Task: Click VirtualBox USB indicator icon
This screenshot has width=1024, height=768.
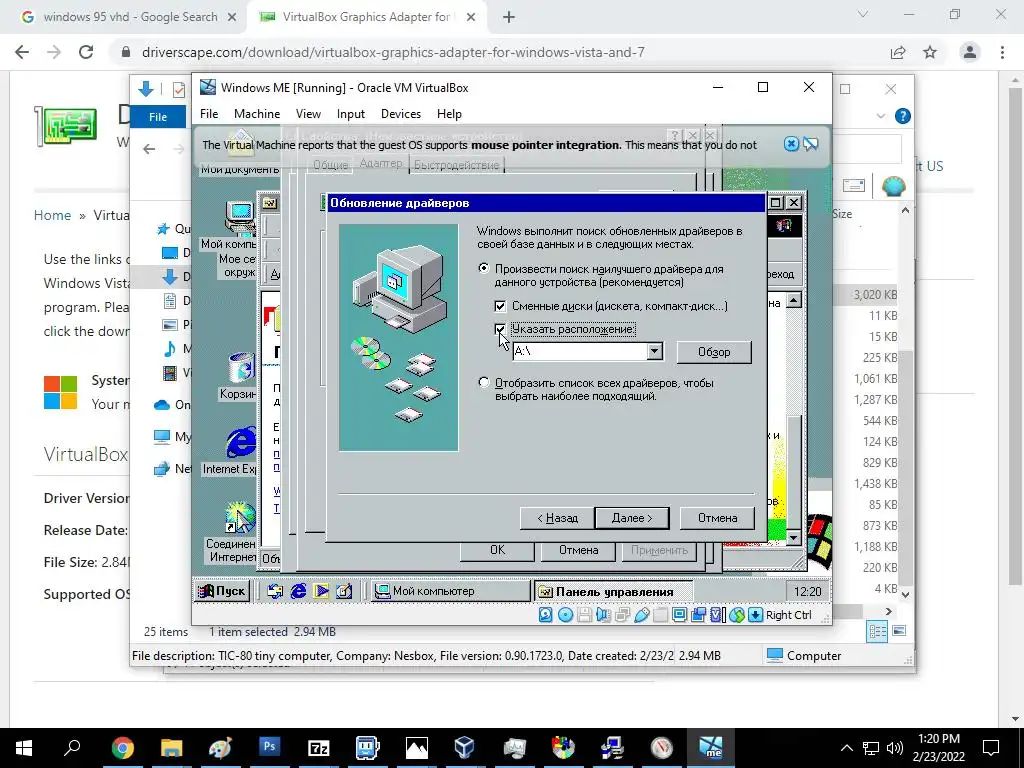Action: pyautogui.click(x=641, y=615)
